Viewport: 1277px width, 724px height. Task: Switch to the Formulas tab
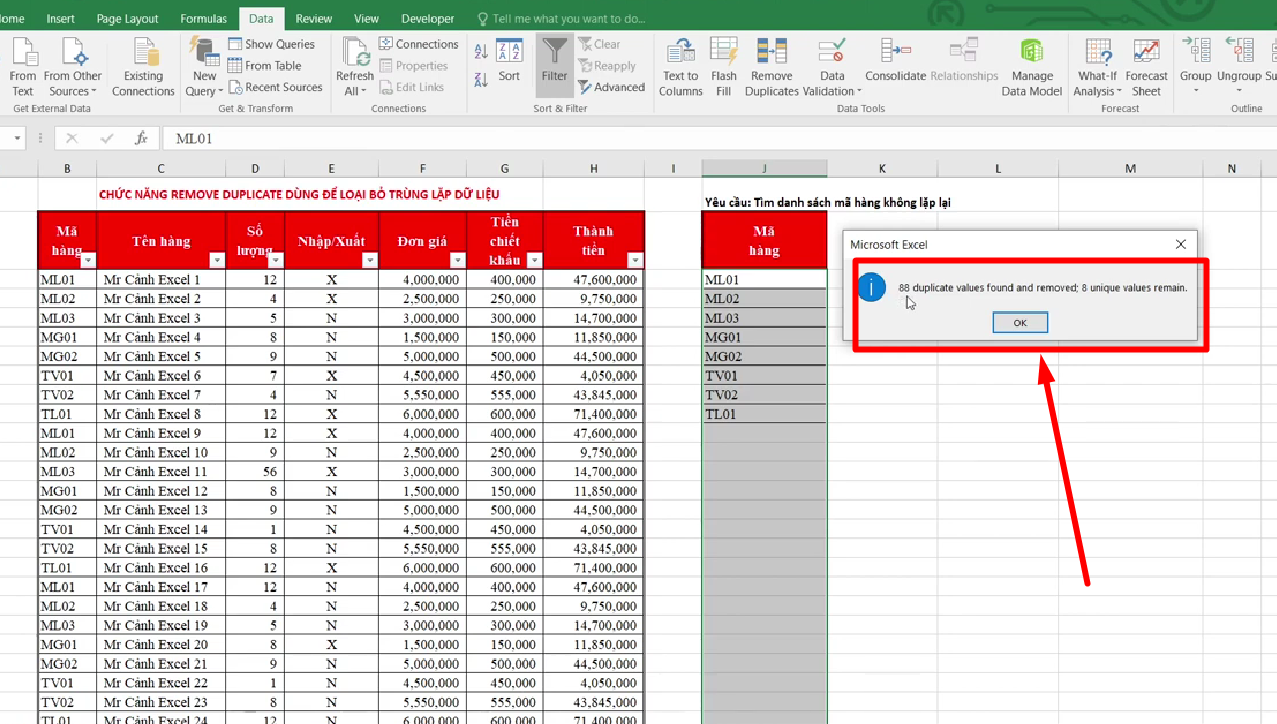203,17
